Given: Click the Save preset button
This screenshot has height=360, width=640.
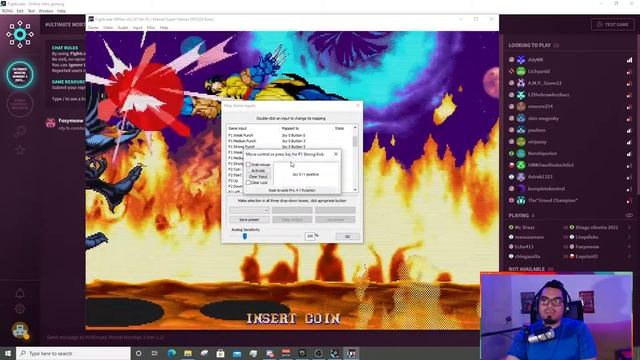Looking at the screenshot, I should coord(249,220).
